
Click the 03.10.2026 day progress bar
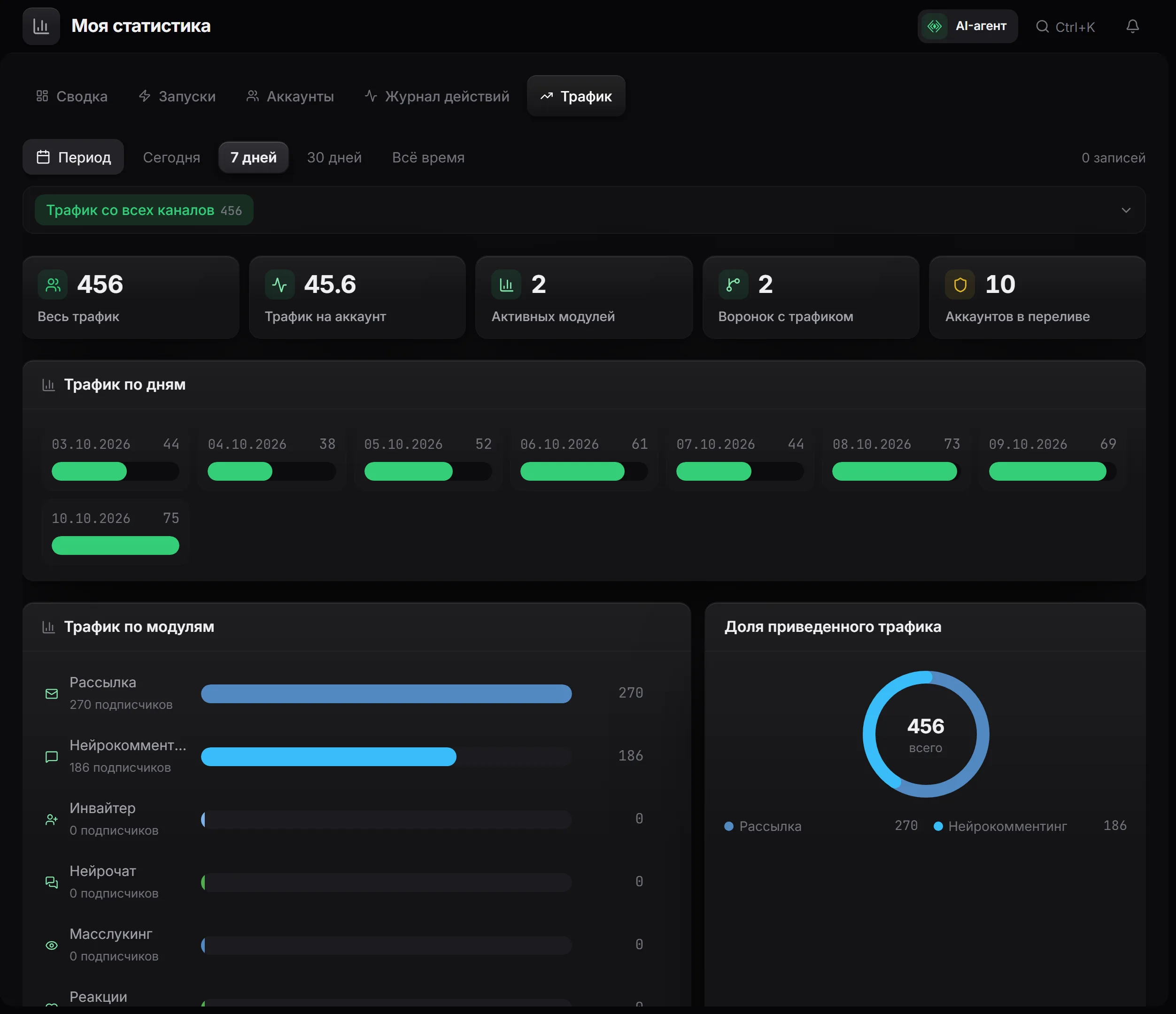(x=115, y=471)
